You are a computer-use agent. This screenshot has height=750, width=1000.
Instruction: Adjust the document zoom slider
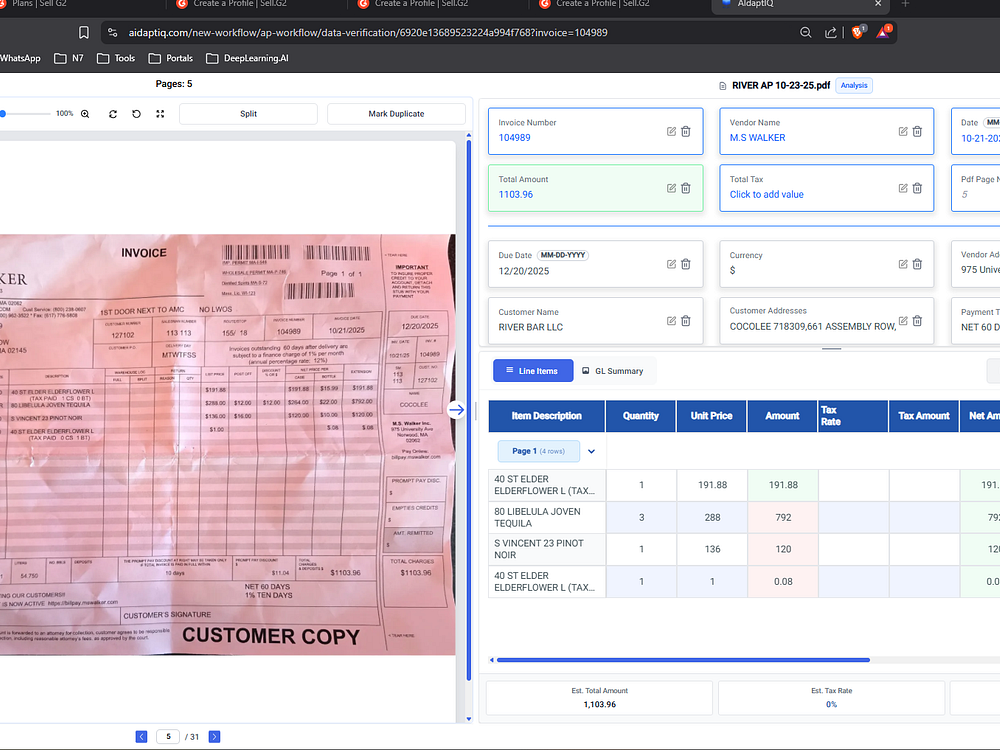(26, 114)
